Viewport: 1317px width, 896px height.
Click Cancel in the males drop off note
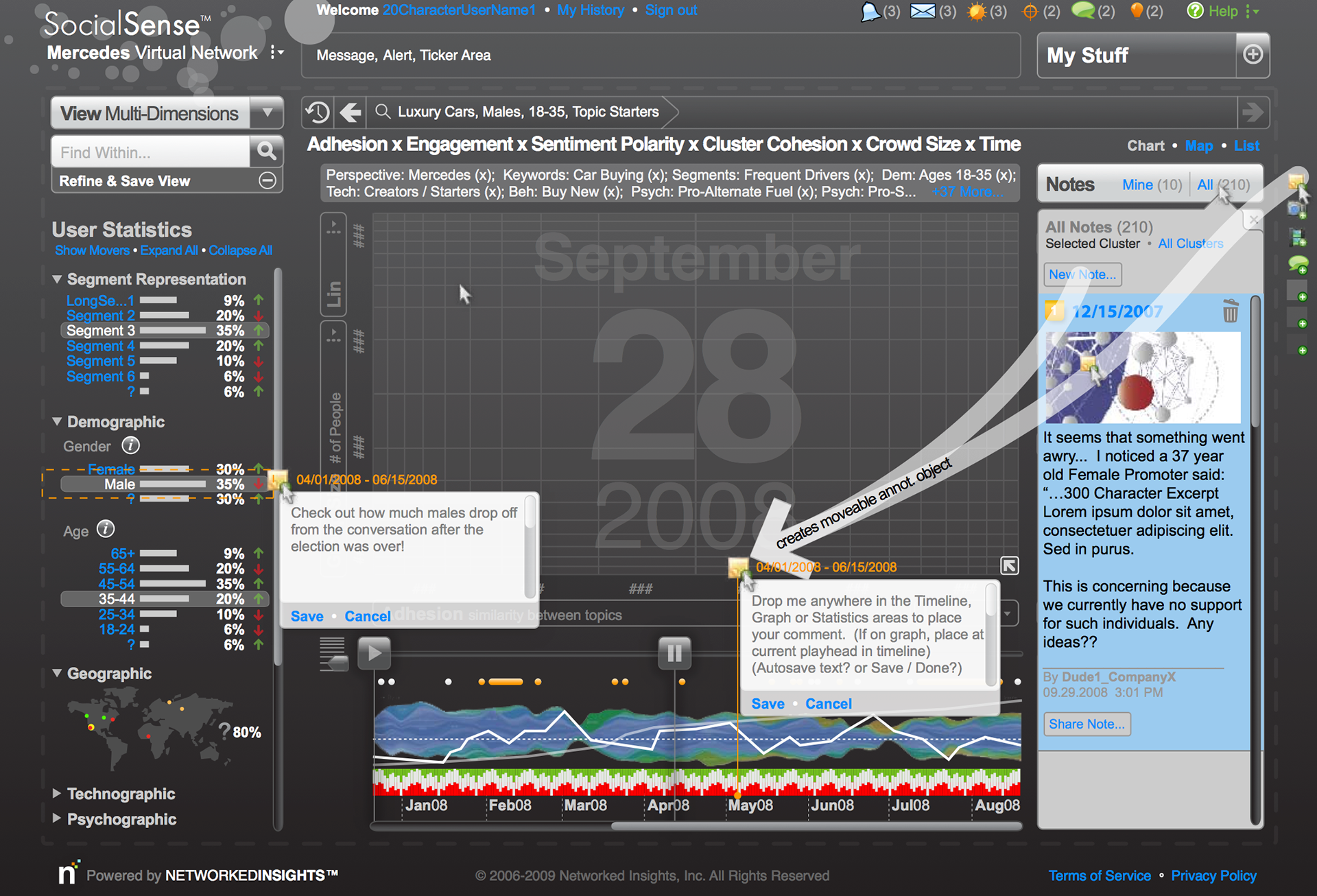pyautogui.click(x=368, y=616)
